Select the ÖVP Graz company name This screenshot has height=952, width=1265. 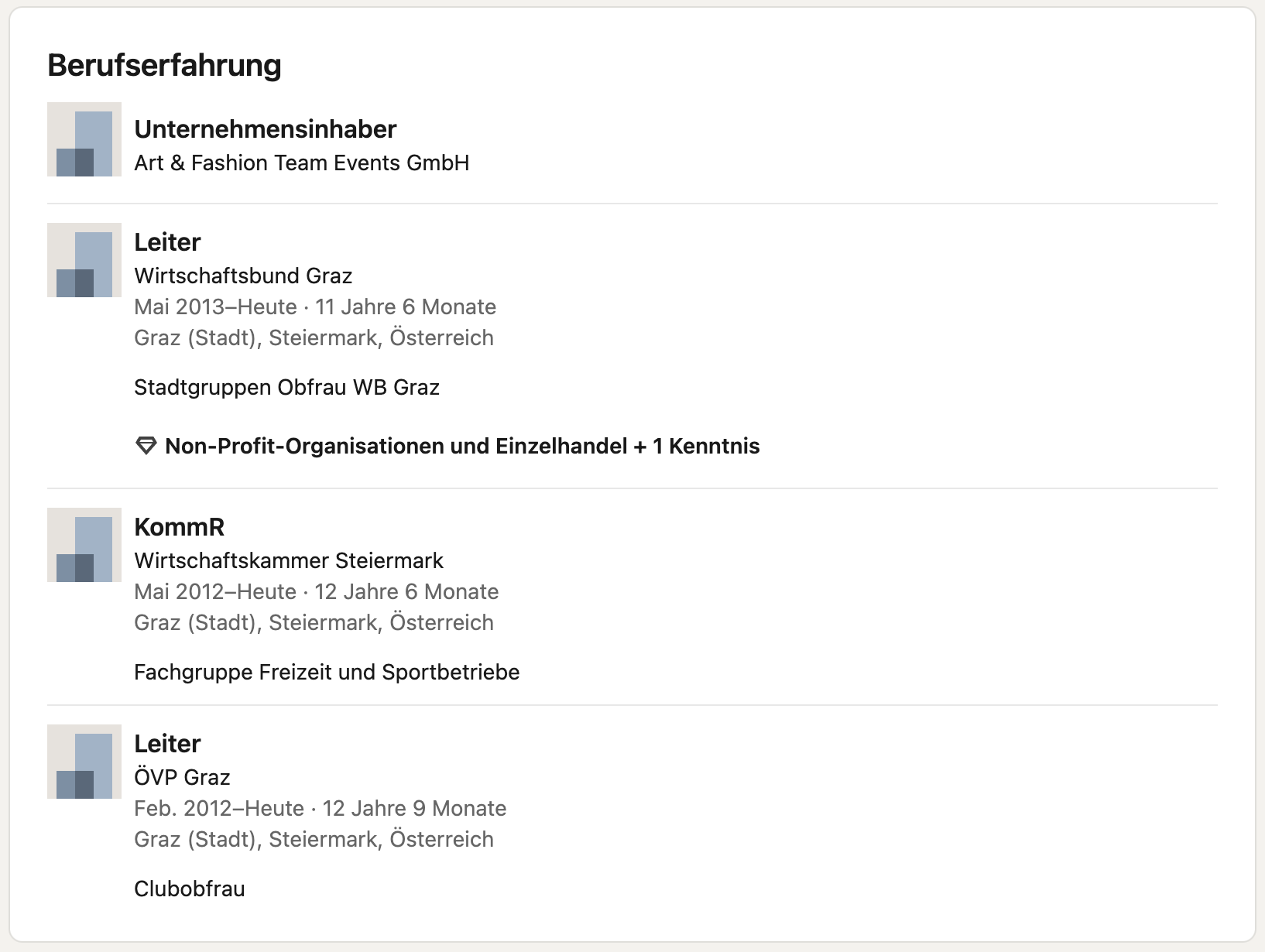182,777
